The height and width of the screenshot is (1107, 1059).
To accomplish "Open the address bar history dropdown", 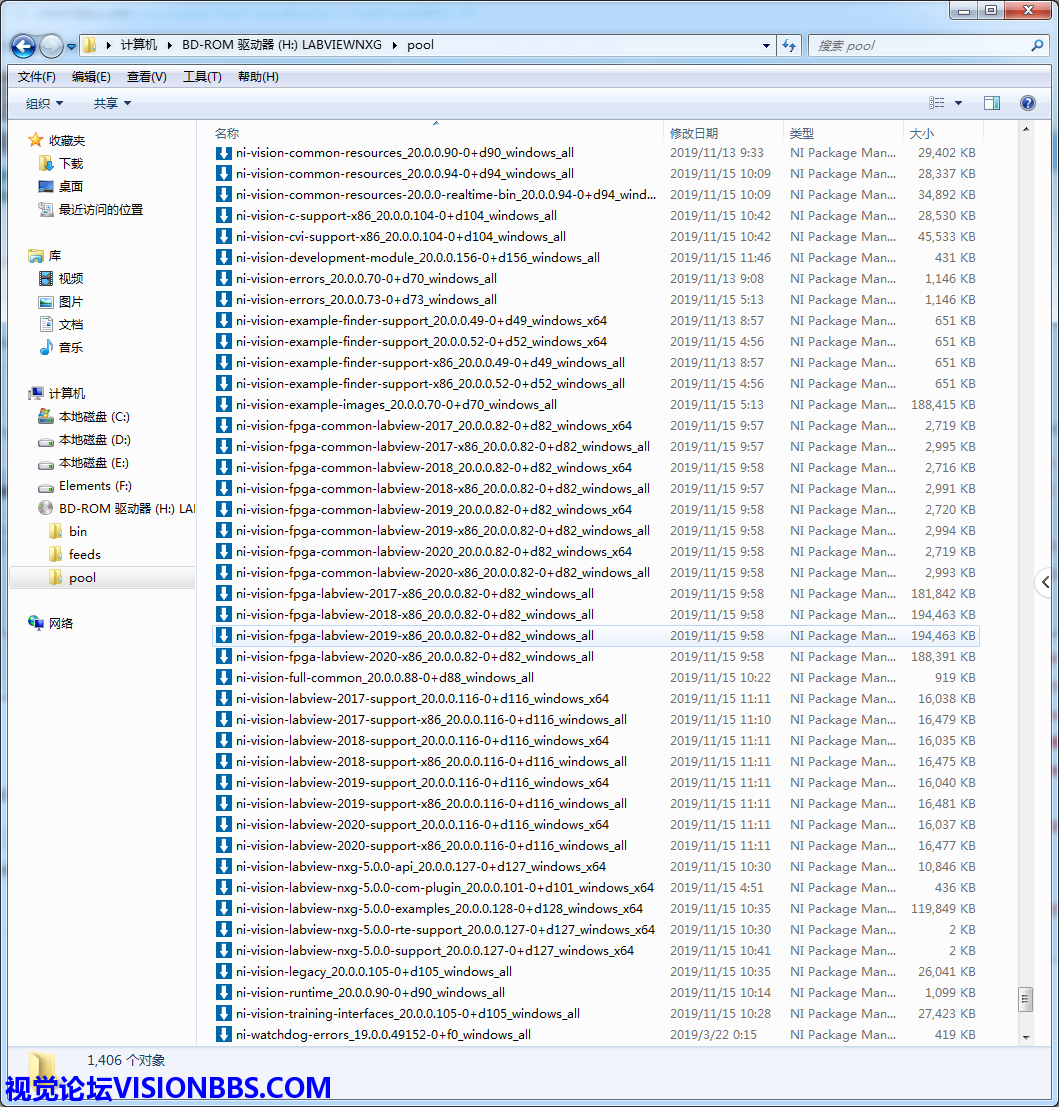I will pyautogui.click(x=766, y=46).
